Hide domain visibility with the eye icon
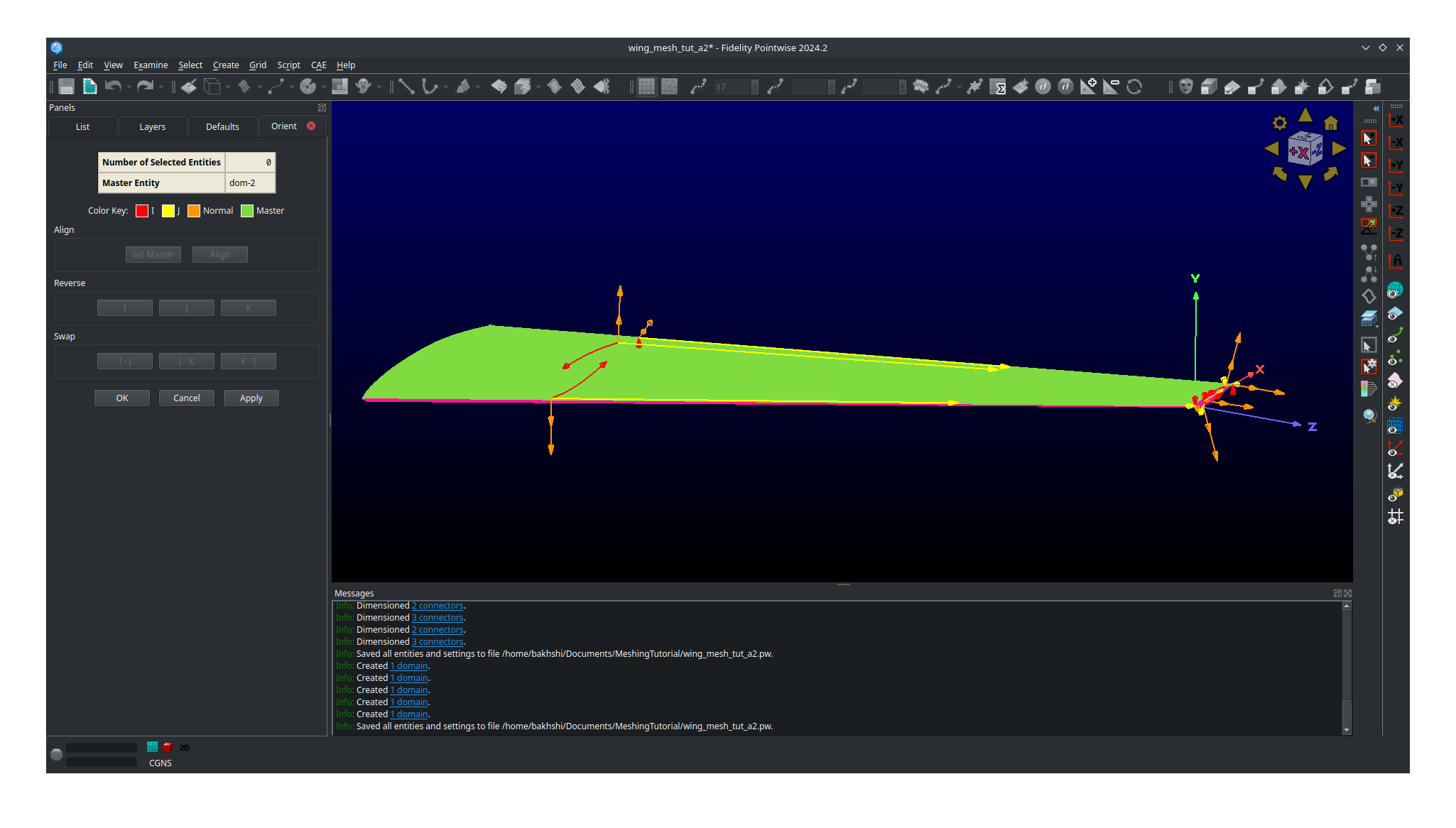 click(x=1394, y=313)
